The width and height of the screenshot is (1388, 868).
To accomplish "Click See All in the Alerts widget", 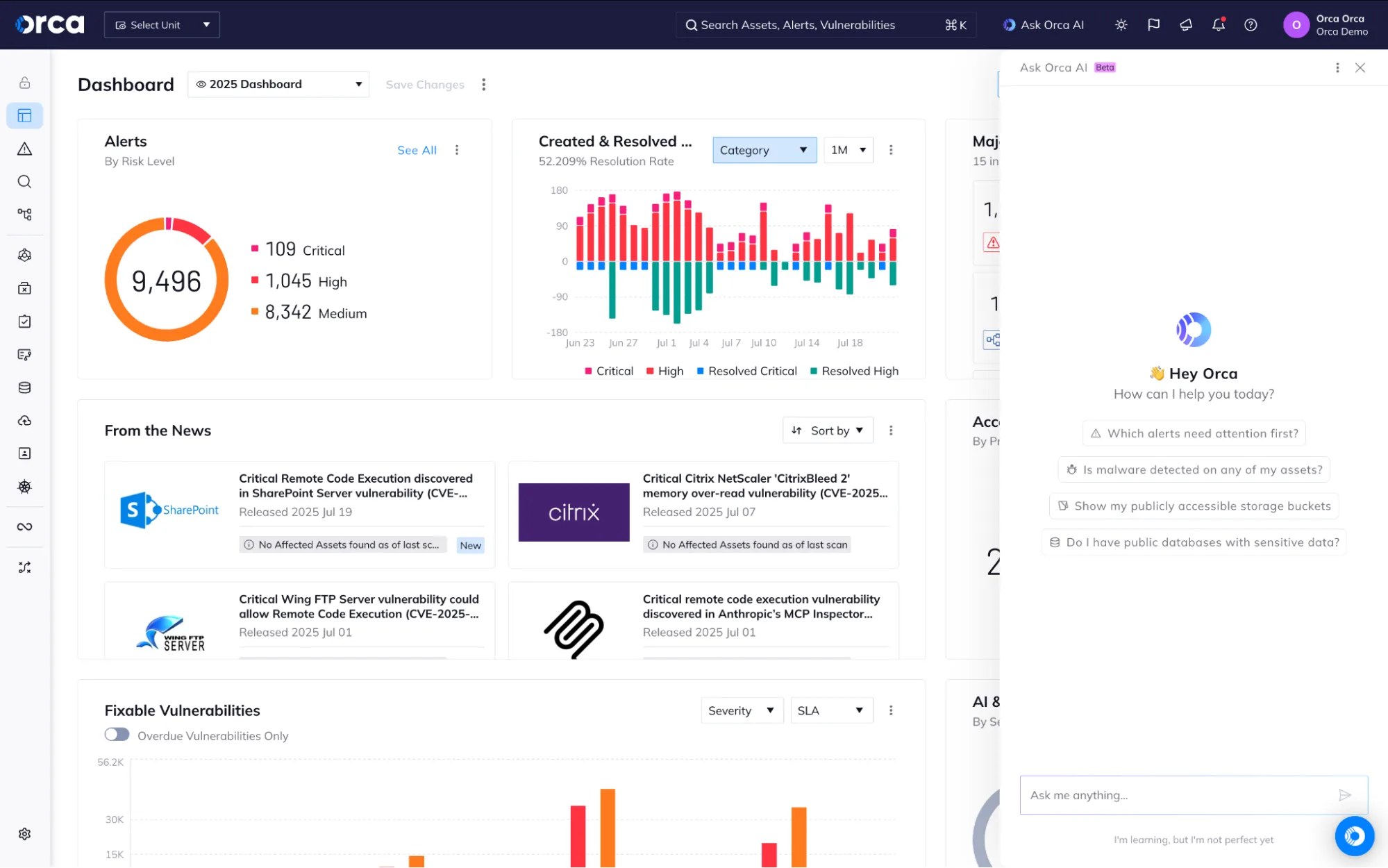I will (x=416, y=150).
